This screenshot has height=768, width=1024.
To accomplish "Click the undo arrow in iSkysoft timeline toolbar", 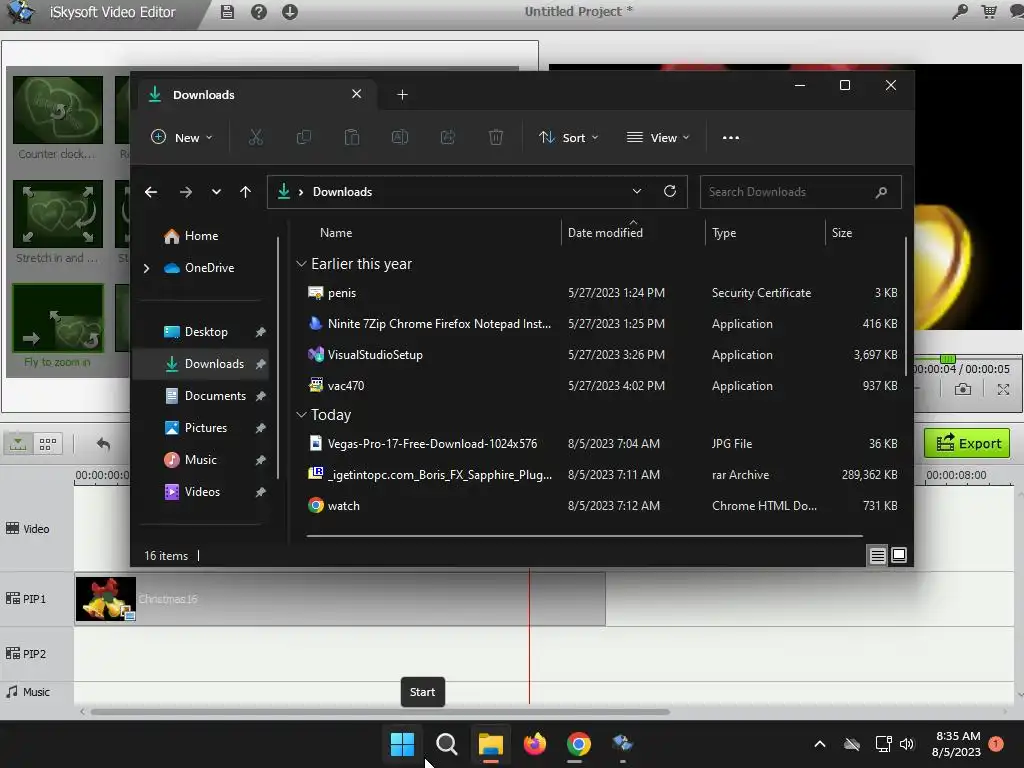I will (103, 444).
